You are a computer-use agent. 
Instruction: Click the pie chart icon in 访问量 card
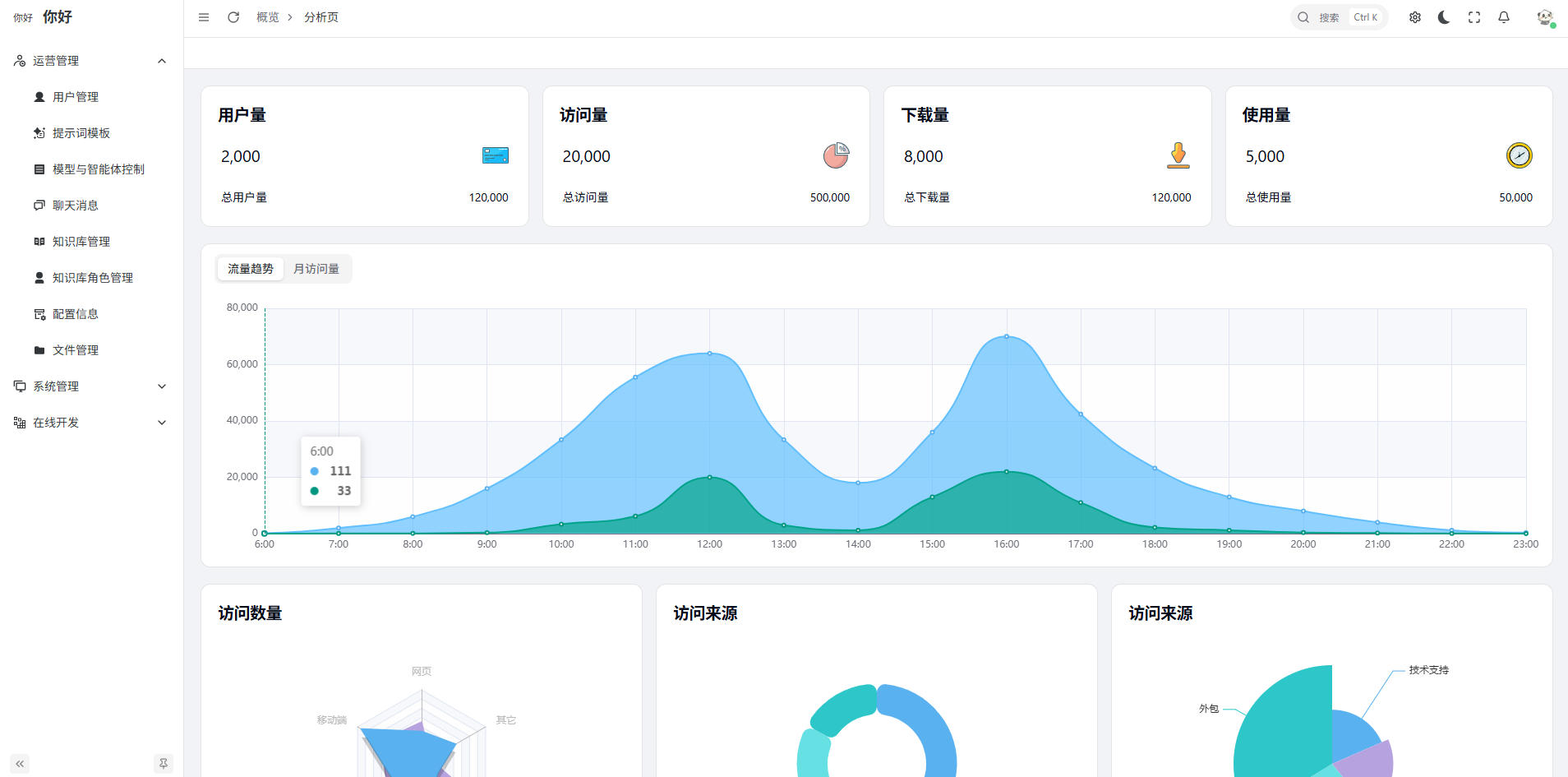836,155
